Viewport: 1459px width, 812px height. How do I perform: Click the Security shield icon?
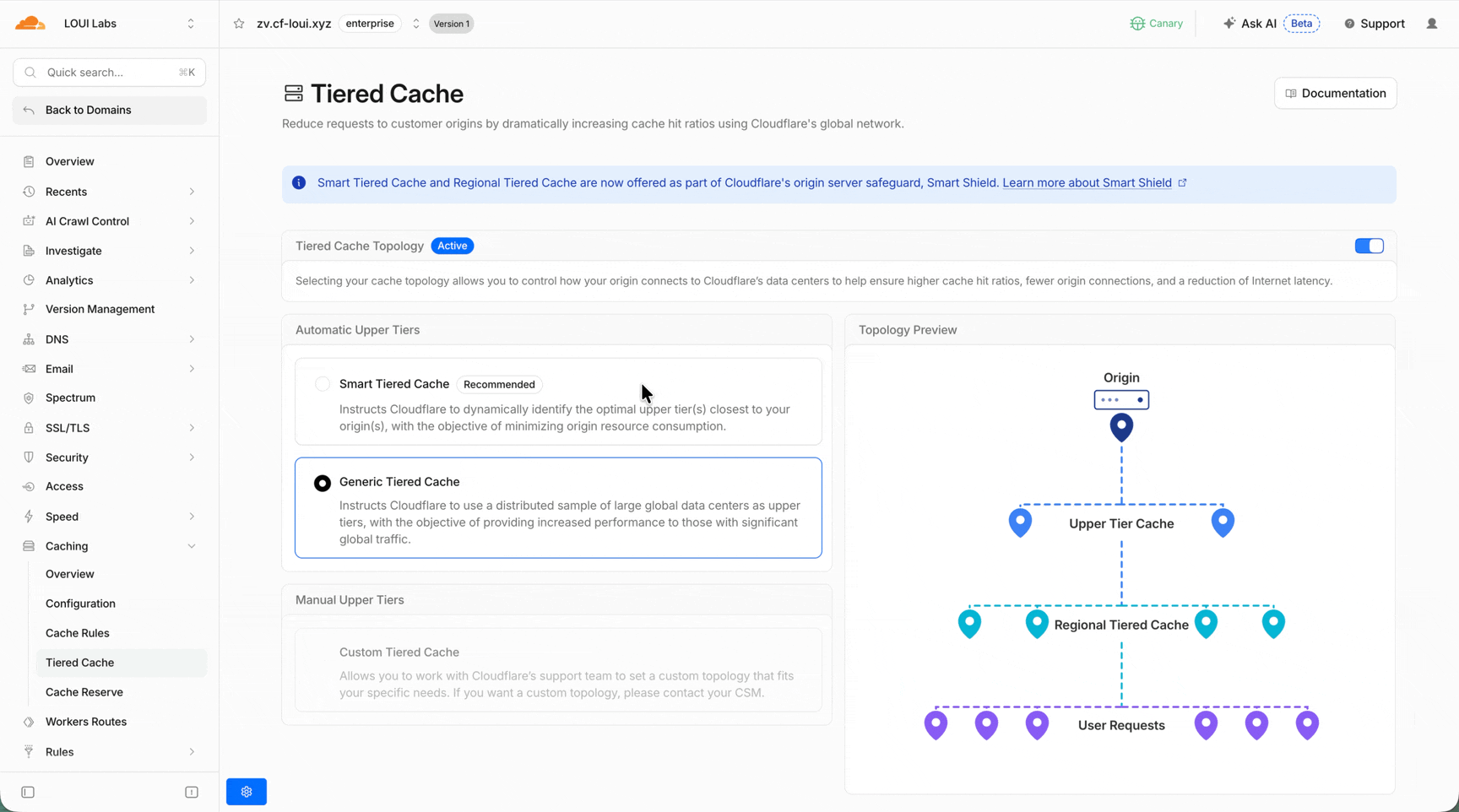click(x=29, y=457)
